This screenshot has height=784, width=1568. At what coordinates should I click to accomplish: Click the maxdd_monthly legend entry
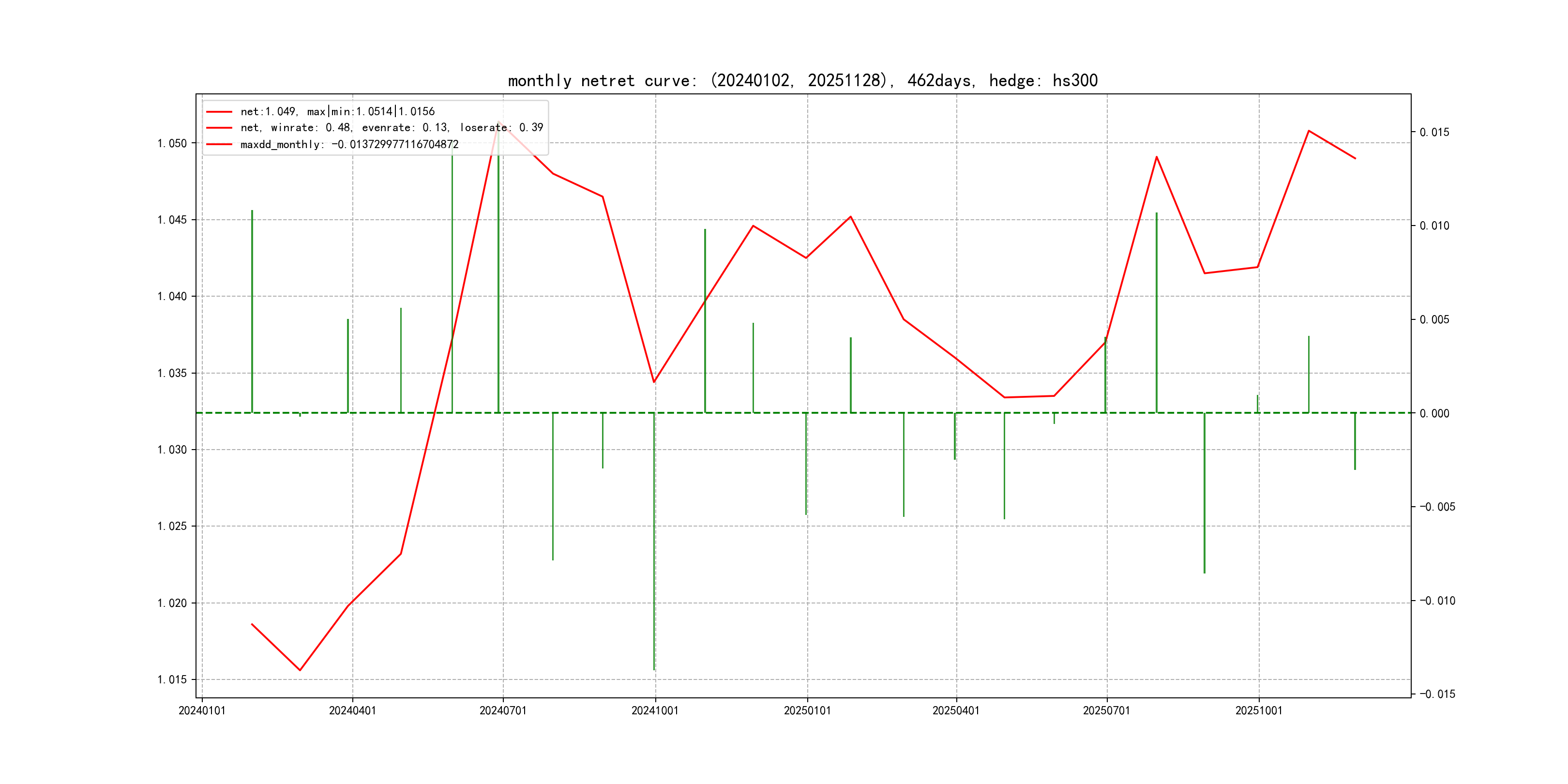pyautogui.click(x=349, y=144)
